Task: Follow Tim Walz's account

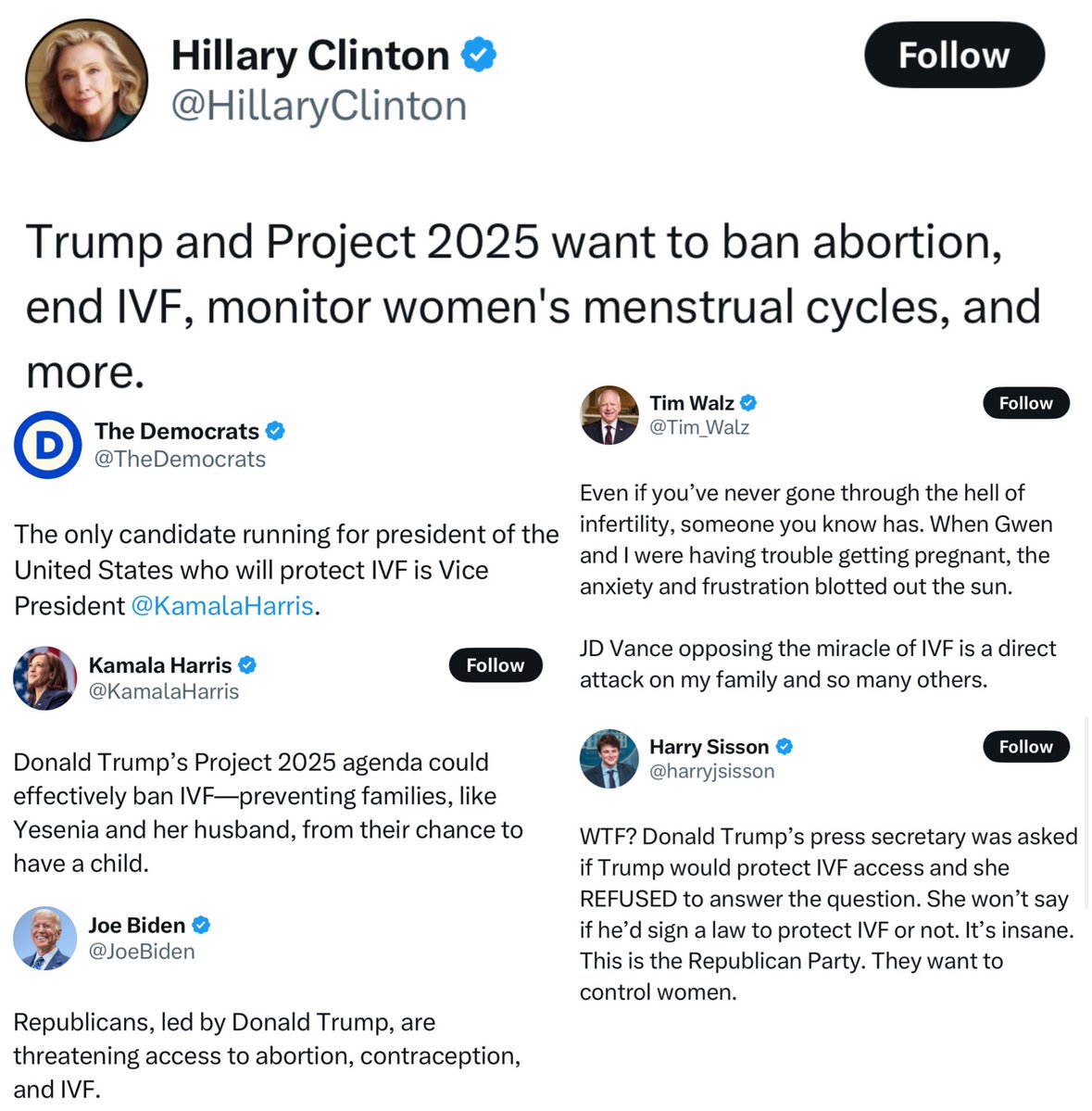Action: (1025, 403)
